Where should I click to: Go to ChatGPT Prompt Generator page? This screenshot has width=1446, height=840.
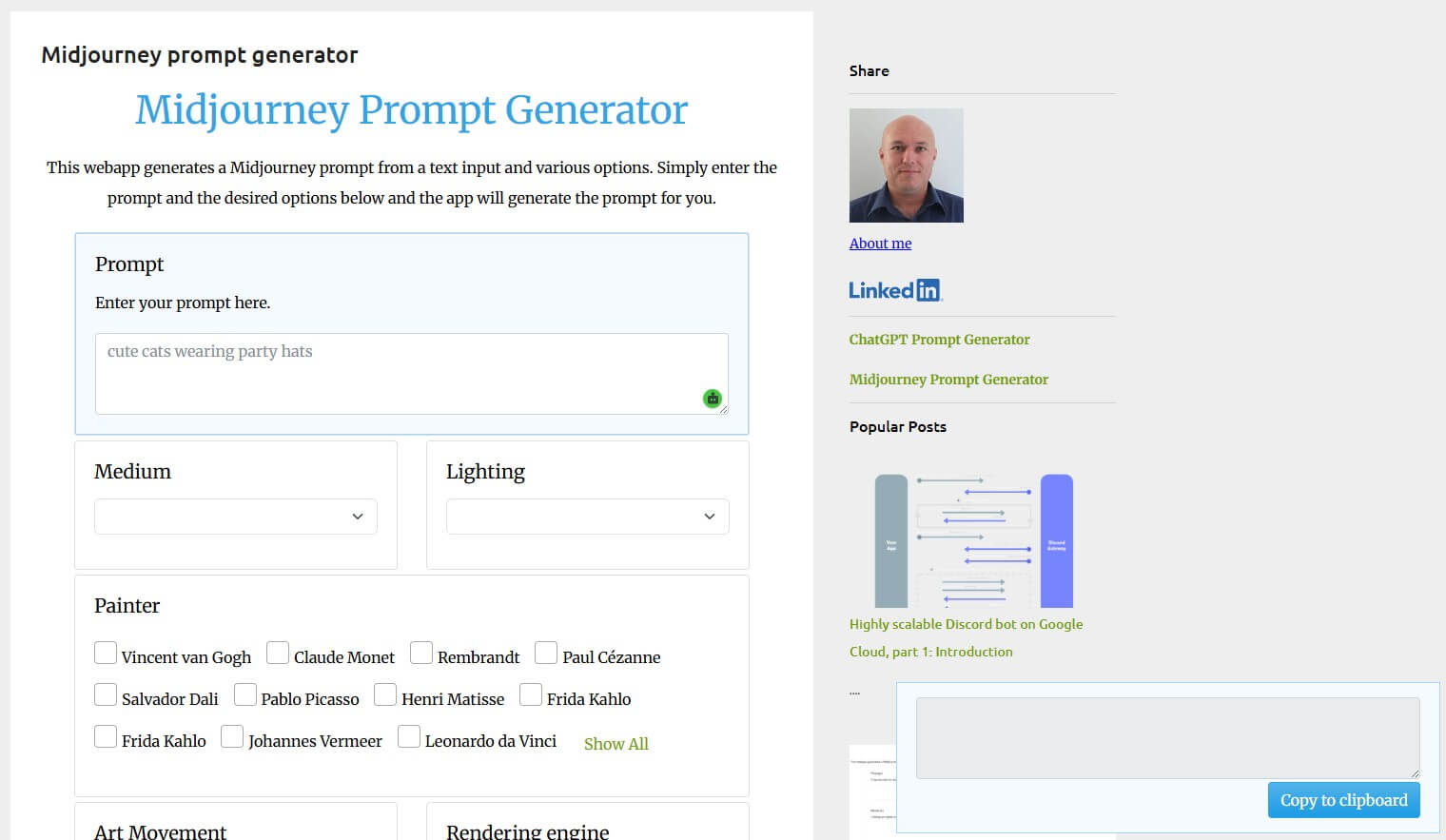[939, 340]
